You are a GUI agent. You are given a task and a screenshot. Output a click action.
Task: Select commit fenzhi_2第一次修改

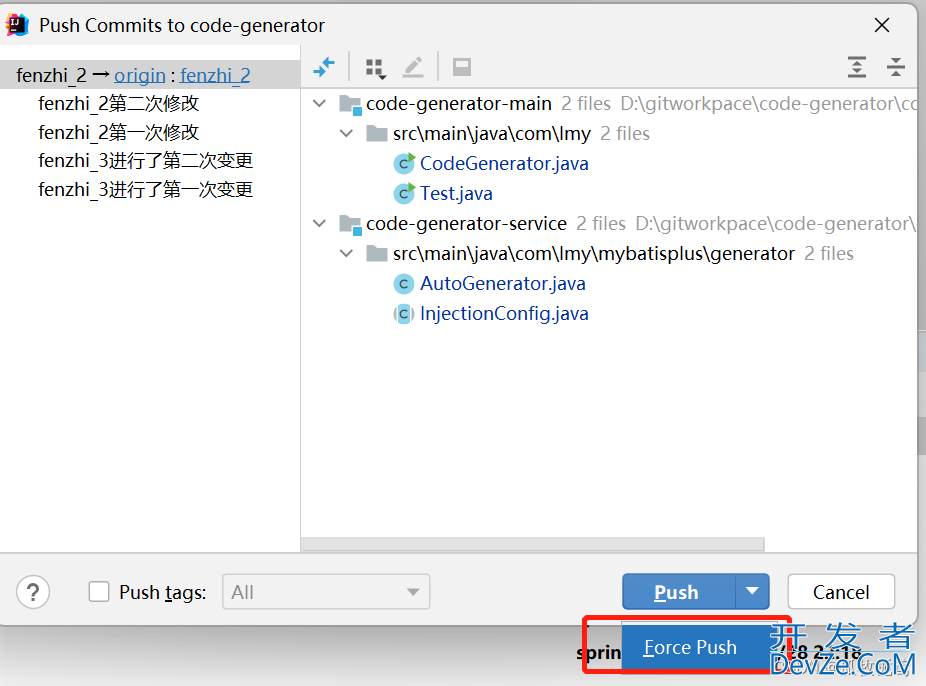119,132
